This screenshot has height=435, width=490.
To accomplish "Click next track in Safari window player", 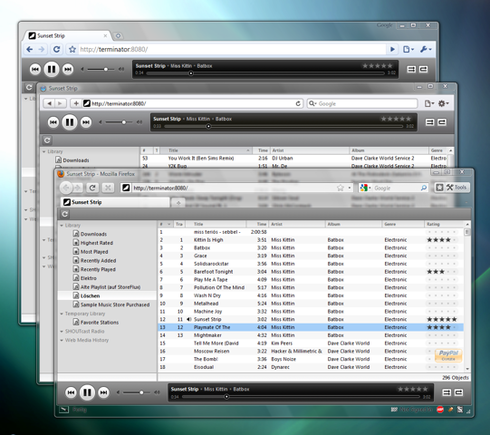I will click(x=86, y=122).
